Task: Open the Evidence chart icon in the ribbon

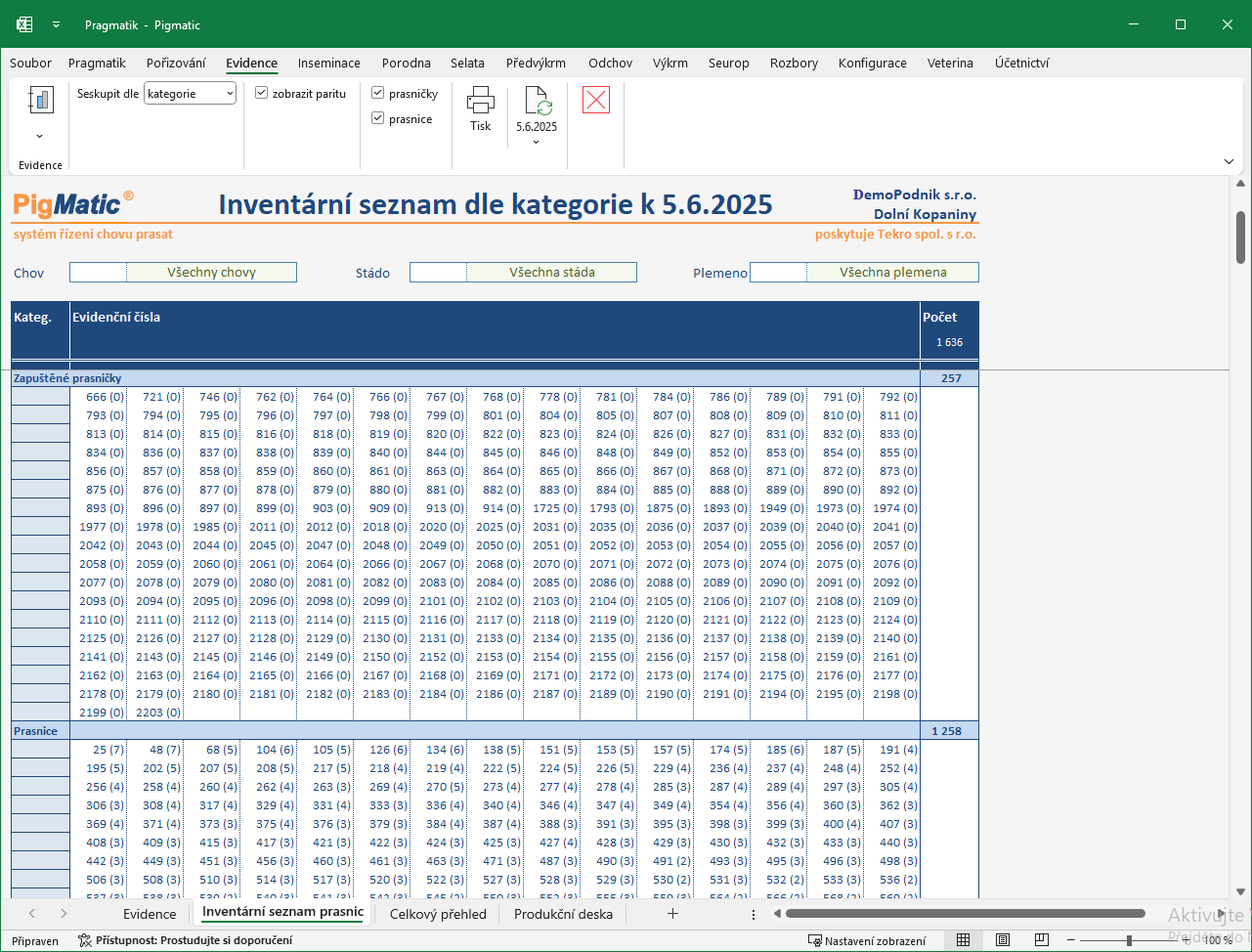Action: [x=40, y=100]
